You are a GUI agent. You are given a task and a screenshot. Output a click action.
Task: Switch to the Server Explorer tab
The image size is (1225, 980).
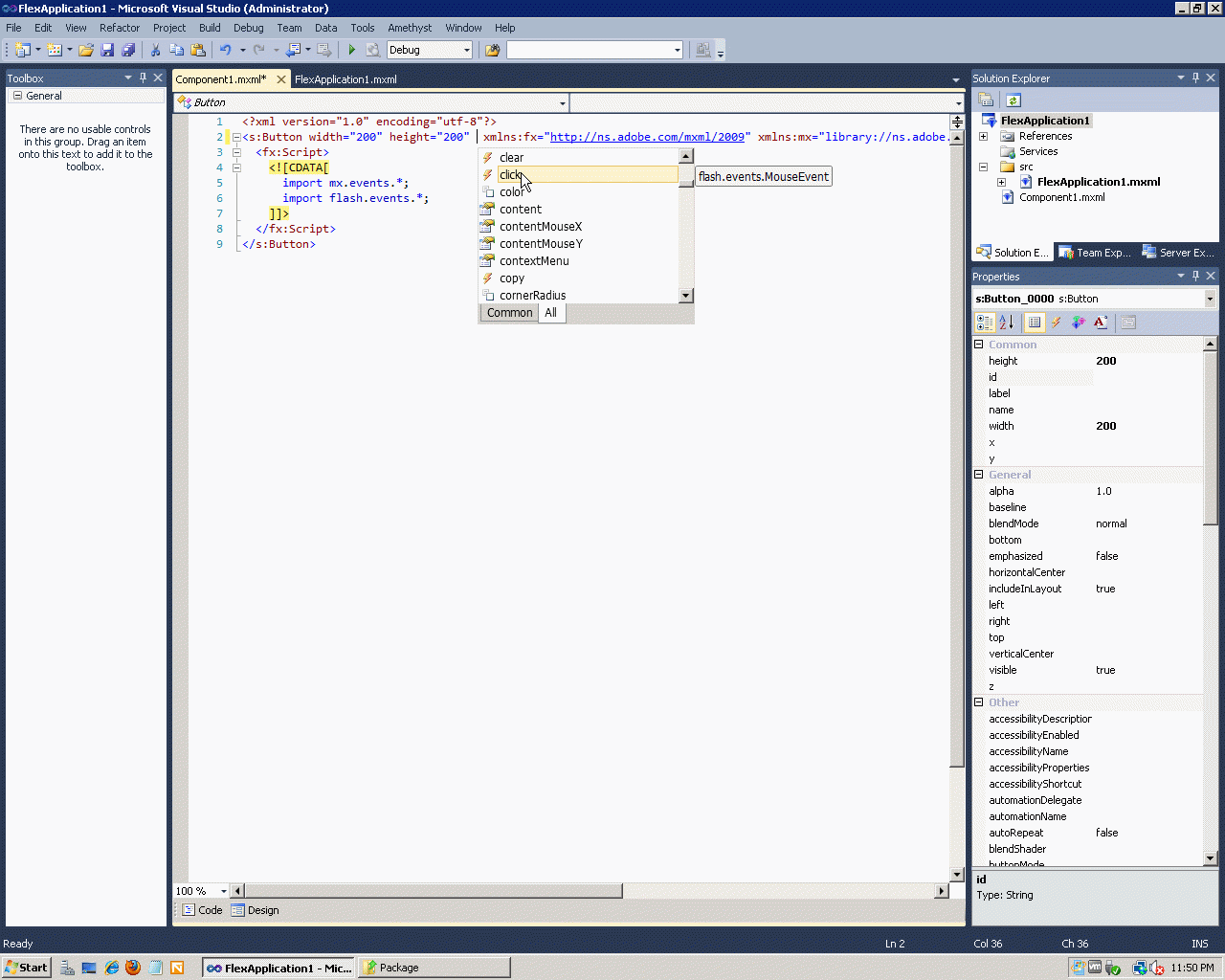tap(1178, 253)
